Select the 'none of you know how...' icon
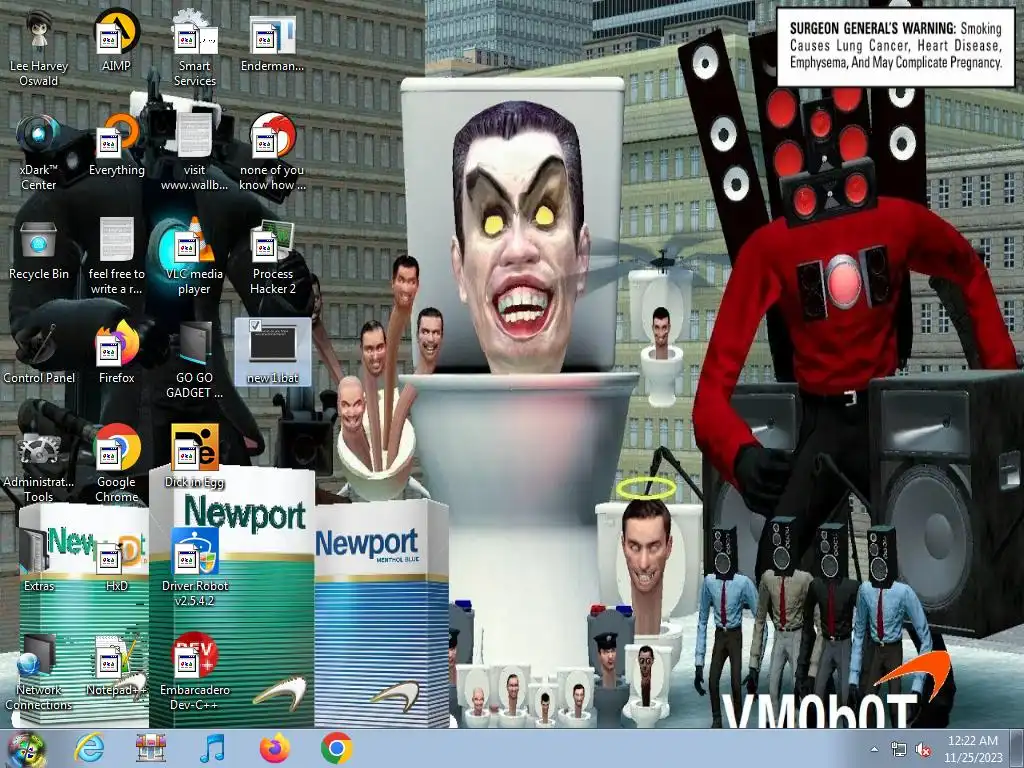This screenshot has width=1024, height=768. coord(272,153)
